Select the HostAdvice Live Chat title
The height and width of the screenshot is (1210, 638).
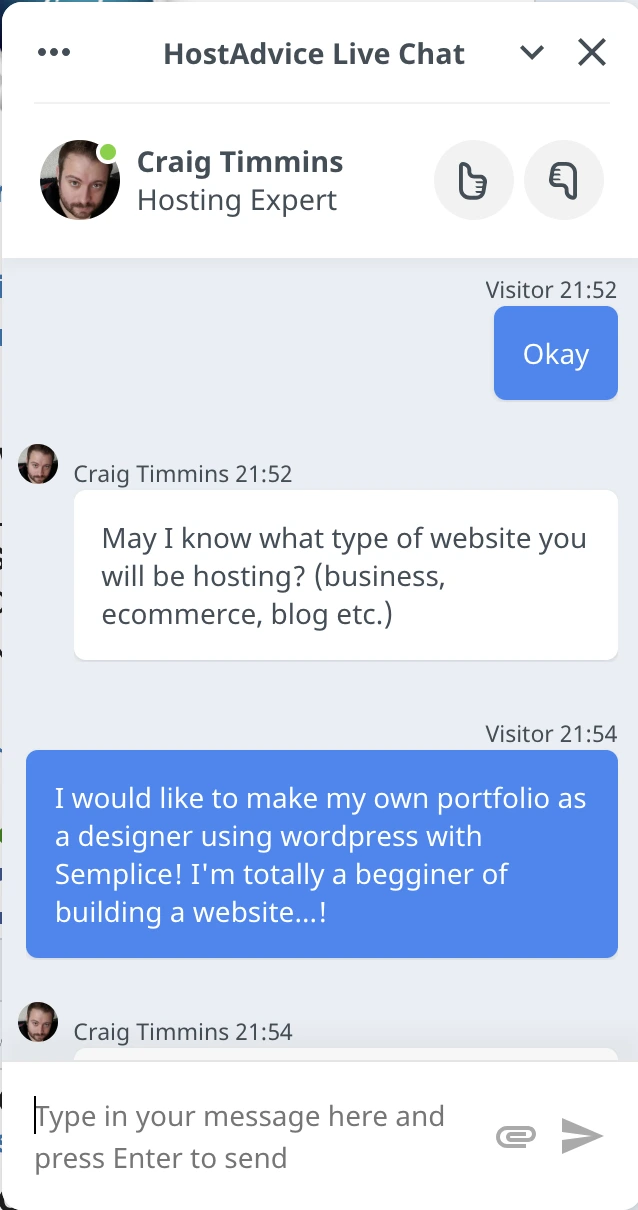pyautogui.click(x=315, y=53)
